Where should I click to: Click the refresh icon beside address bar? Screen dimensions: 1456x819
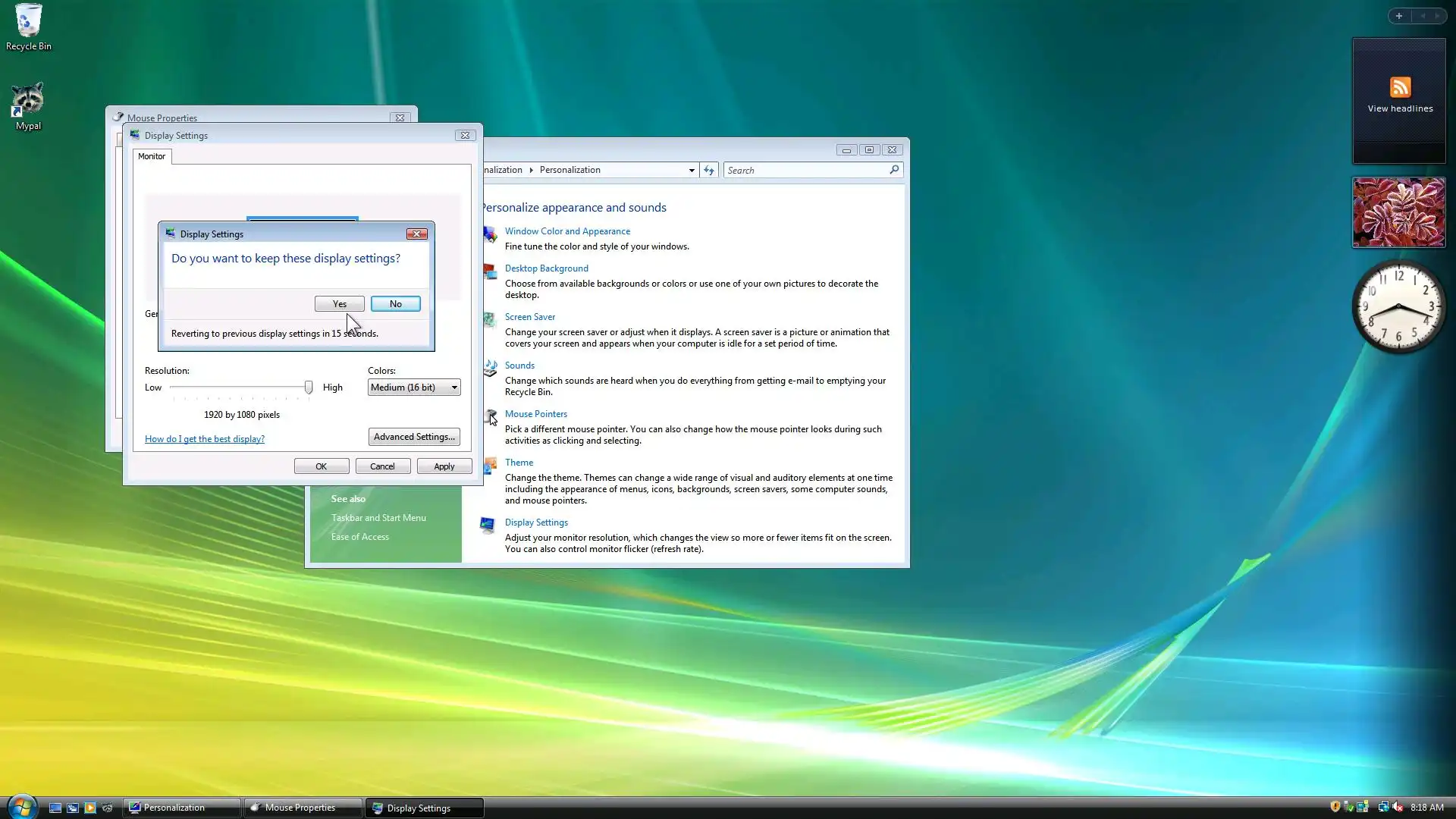[x=708, y=170]
